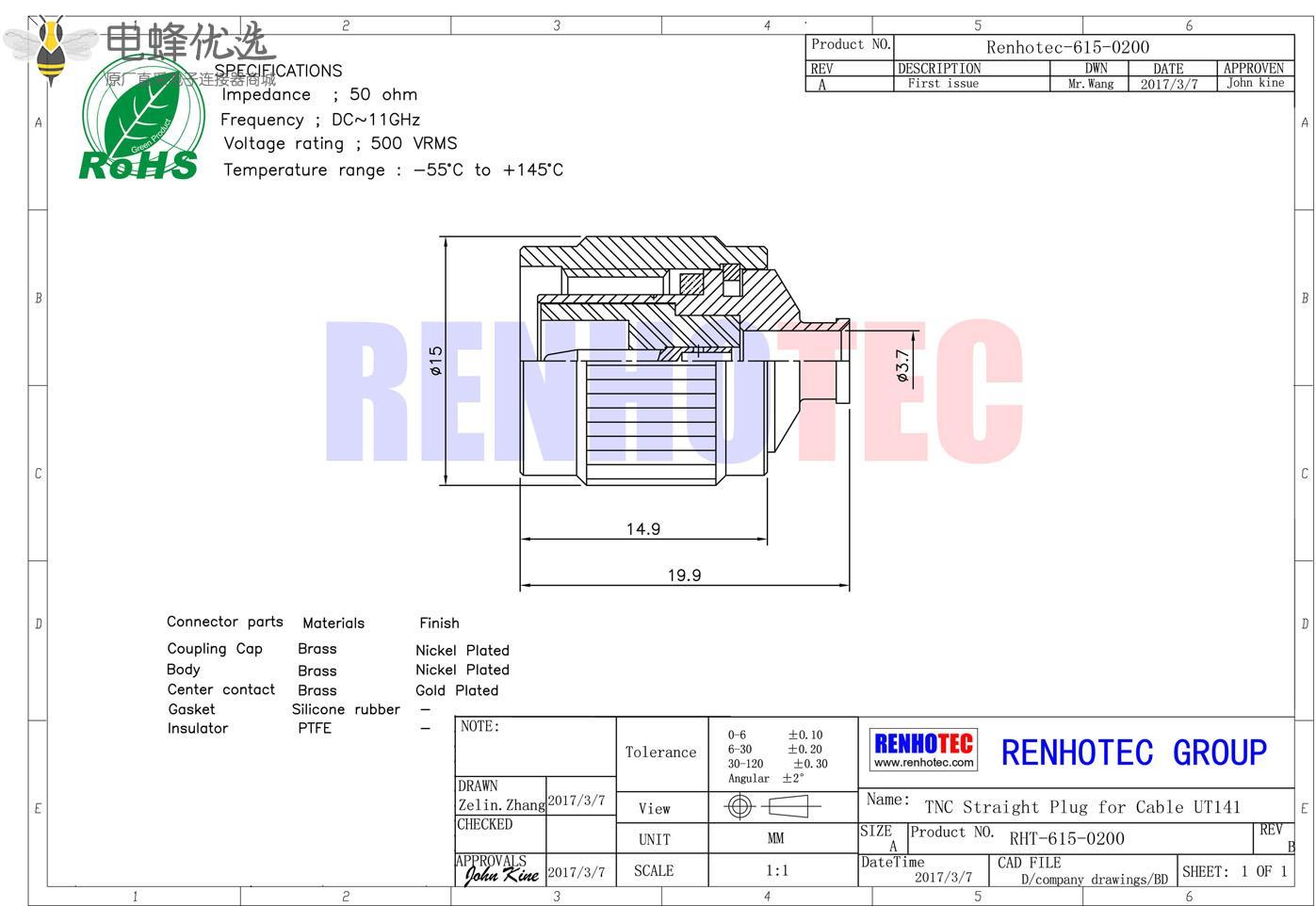1316x906 pixels.
Task: Click the RHT-615-0200 product number field
Action: [1066, 838]
